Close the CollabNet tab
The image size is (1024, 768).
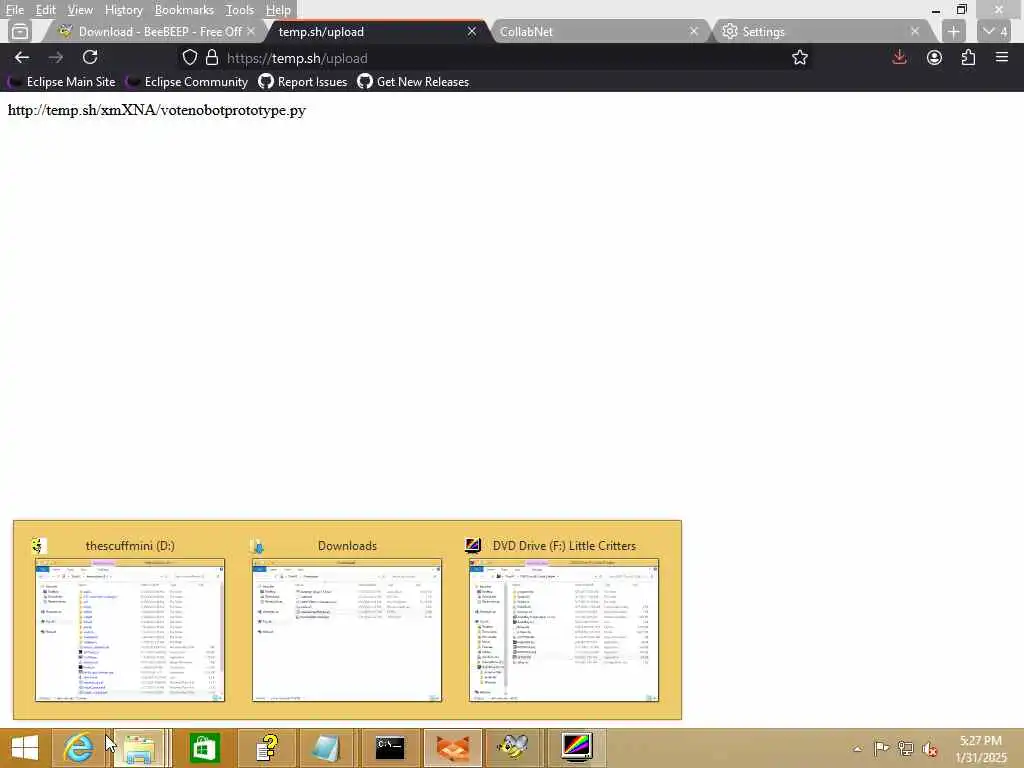click(694, 31)
